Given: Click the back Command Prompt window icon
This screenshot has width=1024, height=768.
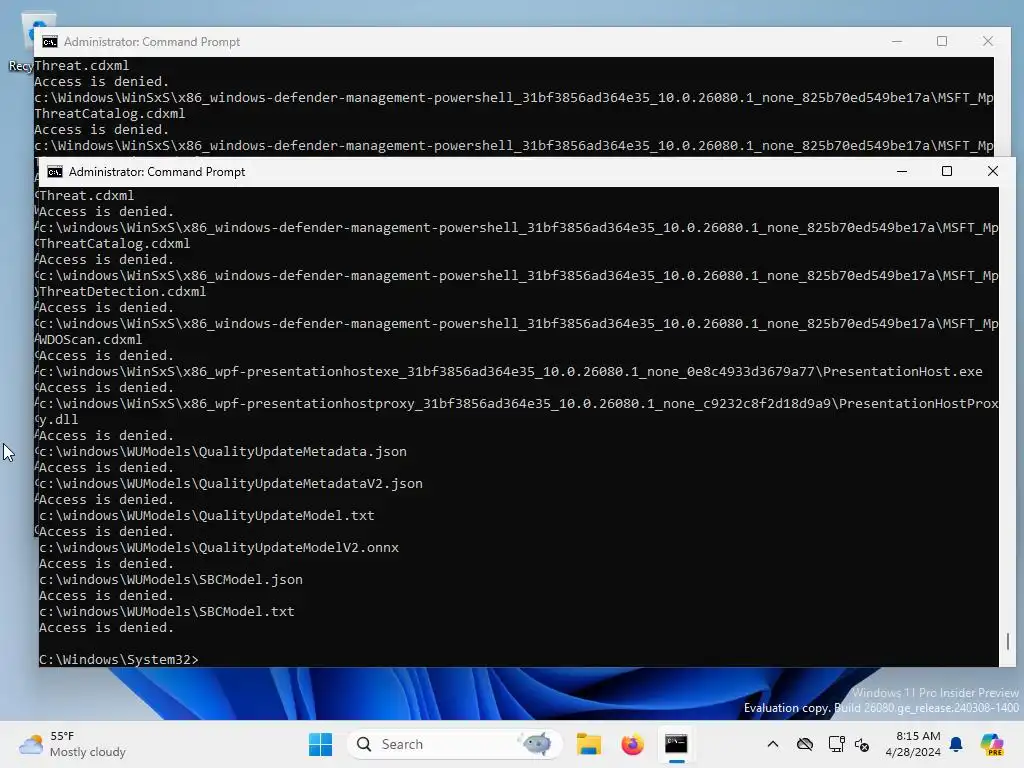Looking at the screenshot, I should tap(50, 42).
